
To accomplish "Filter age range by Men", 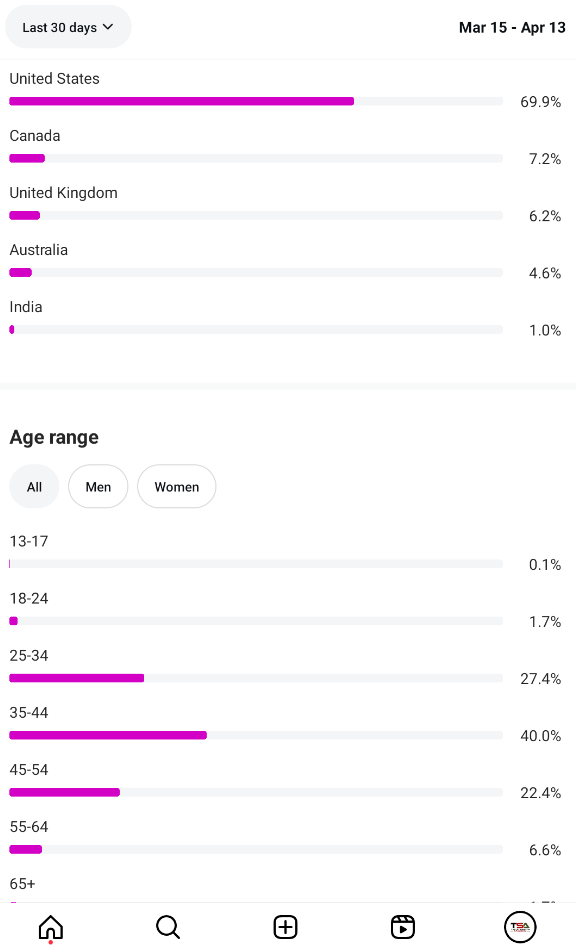I will click(98, 487).
